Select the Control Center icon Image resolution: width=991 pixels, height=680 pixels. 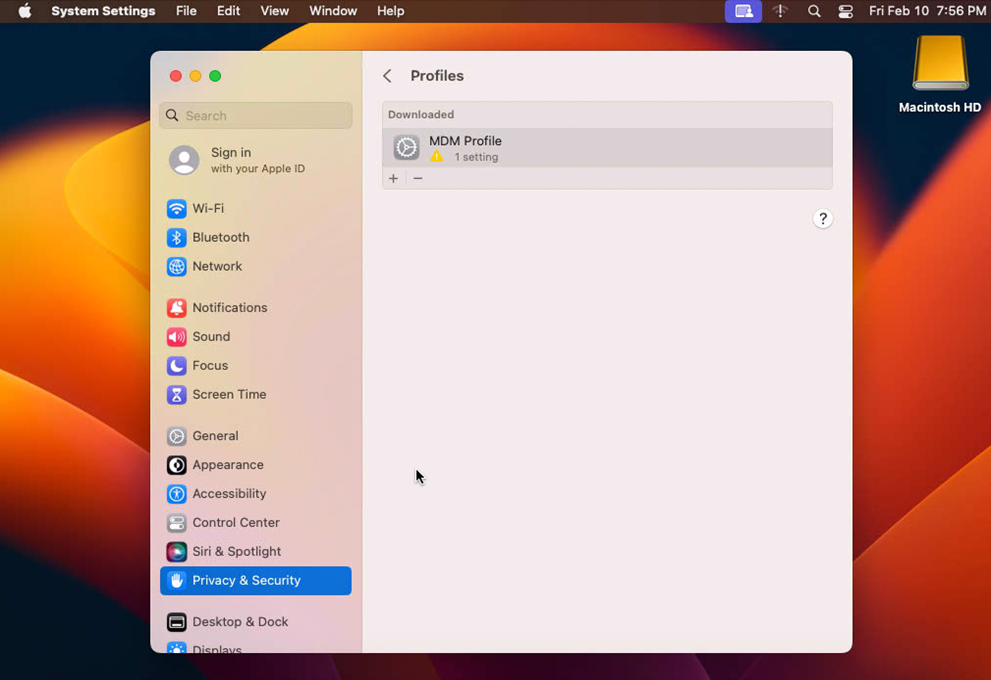click(176, 523)
